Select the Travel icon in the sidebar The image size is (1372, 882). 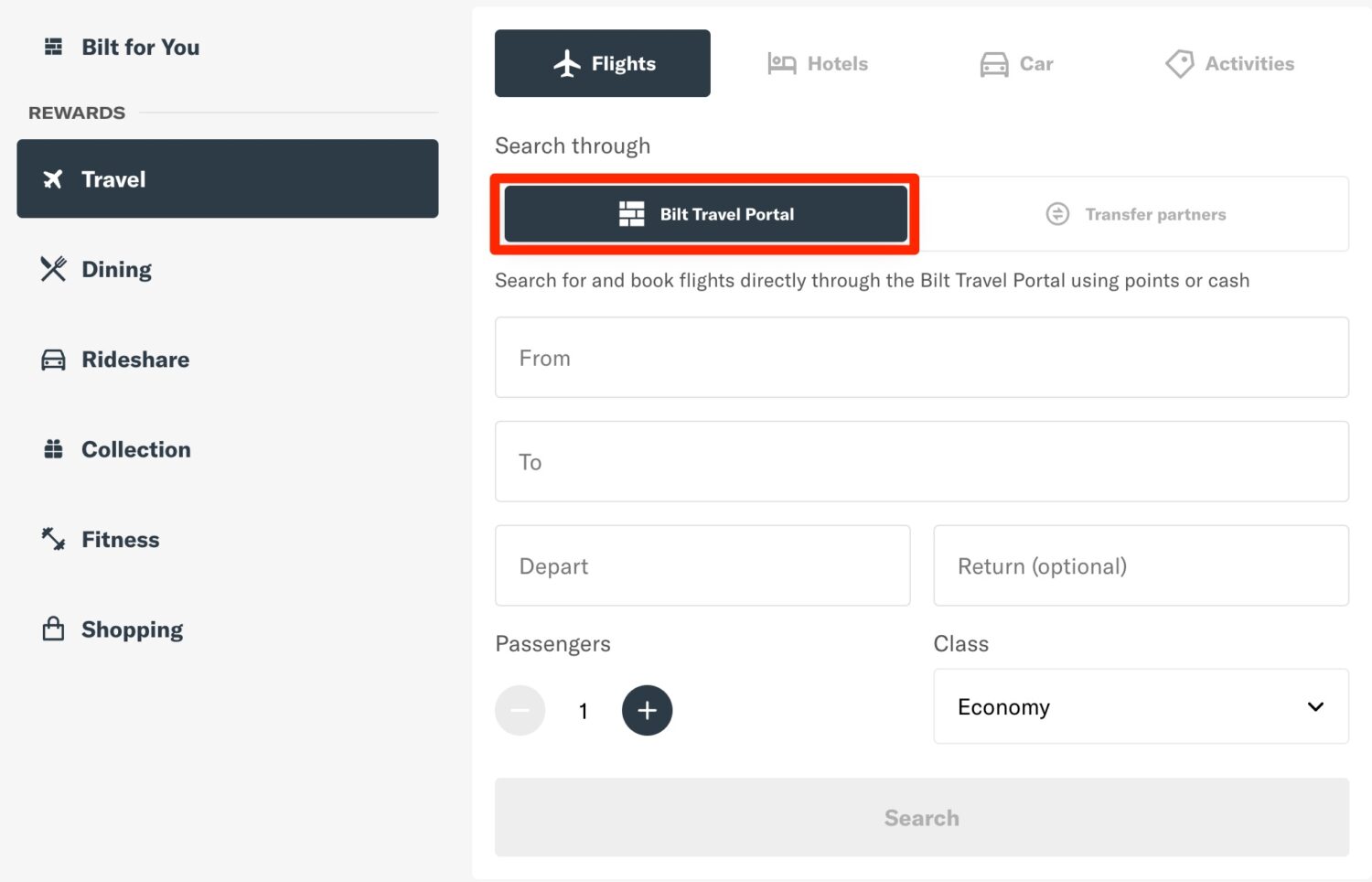point(53,179)
